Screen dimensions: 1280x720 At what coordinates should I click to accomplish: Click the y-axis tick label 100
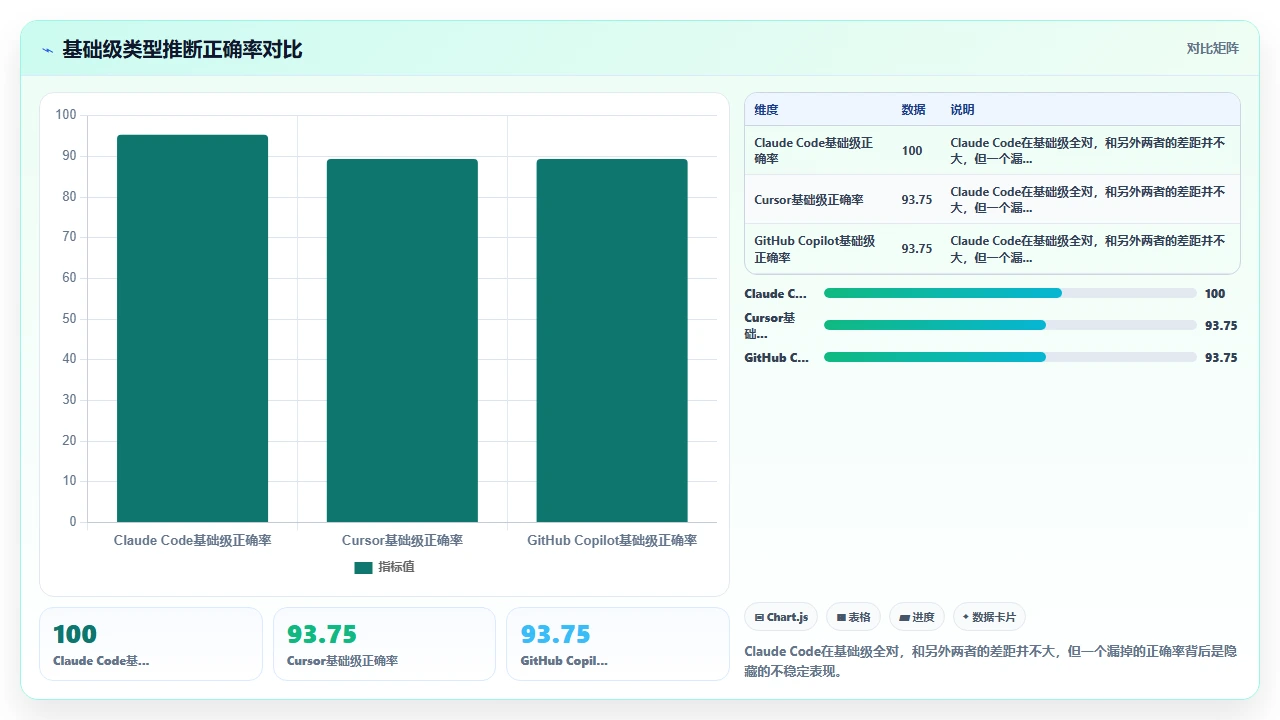click(x=66, y=115)
